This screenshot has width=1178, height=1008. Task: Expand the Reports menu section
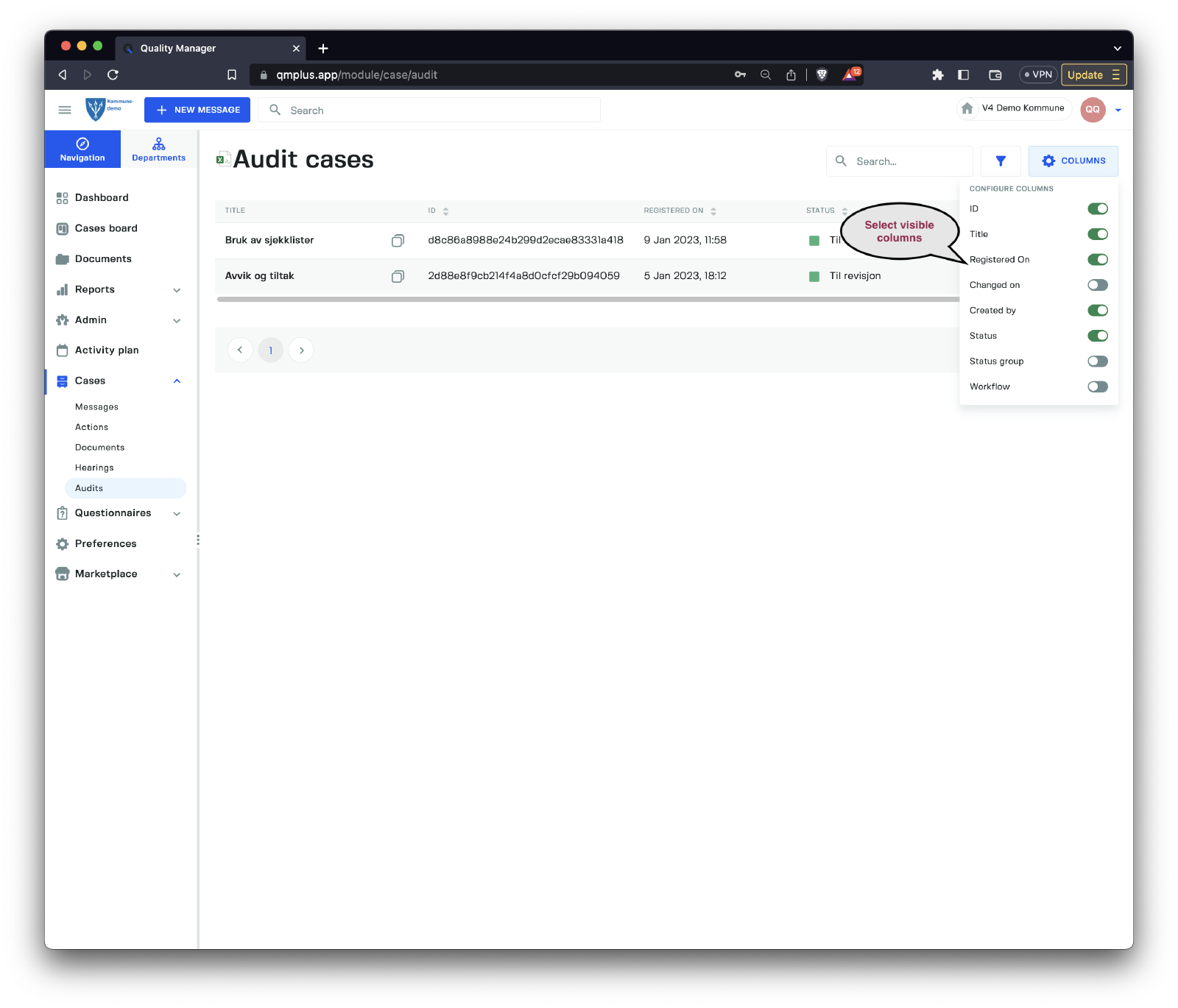point(177,290)
